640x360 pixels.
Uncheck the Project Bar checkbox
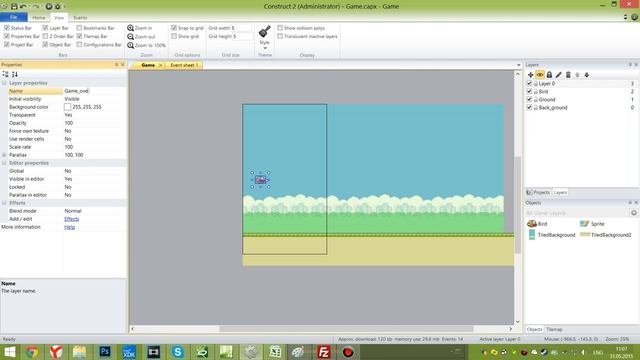pyautogui.click(x=7, y=44)
